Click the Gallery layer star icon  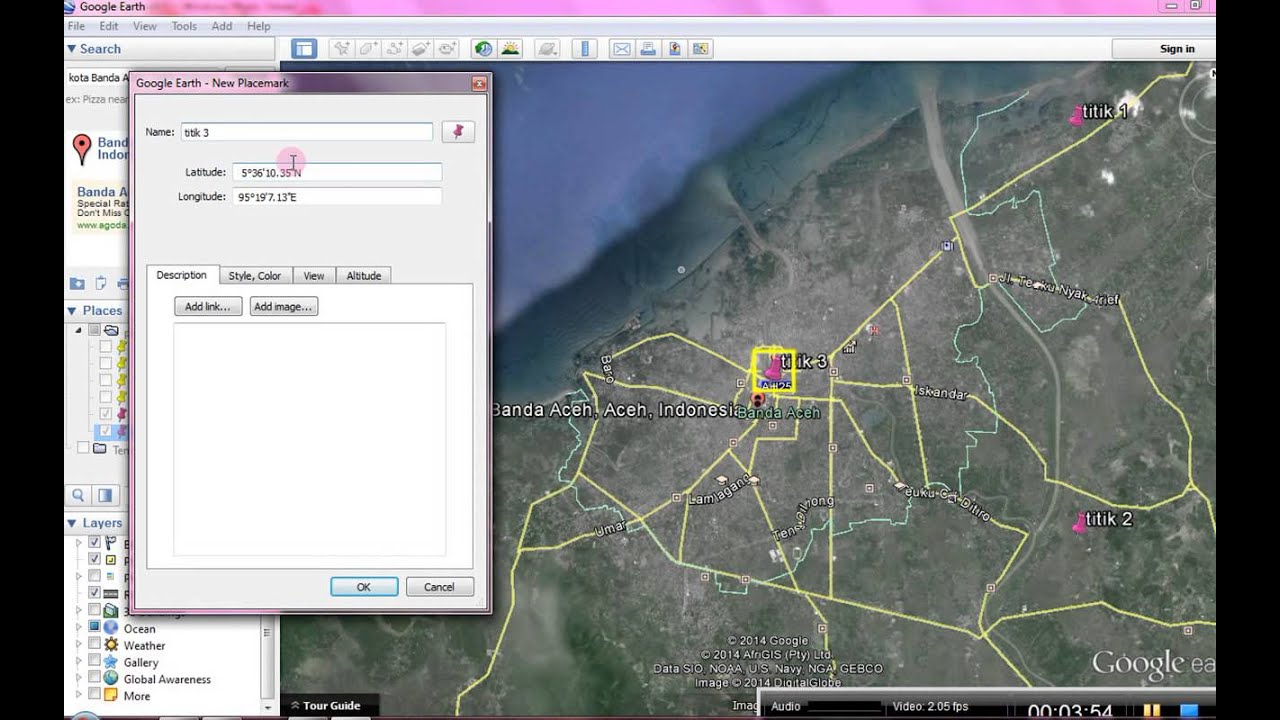click(110, 662)
